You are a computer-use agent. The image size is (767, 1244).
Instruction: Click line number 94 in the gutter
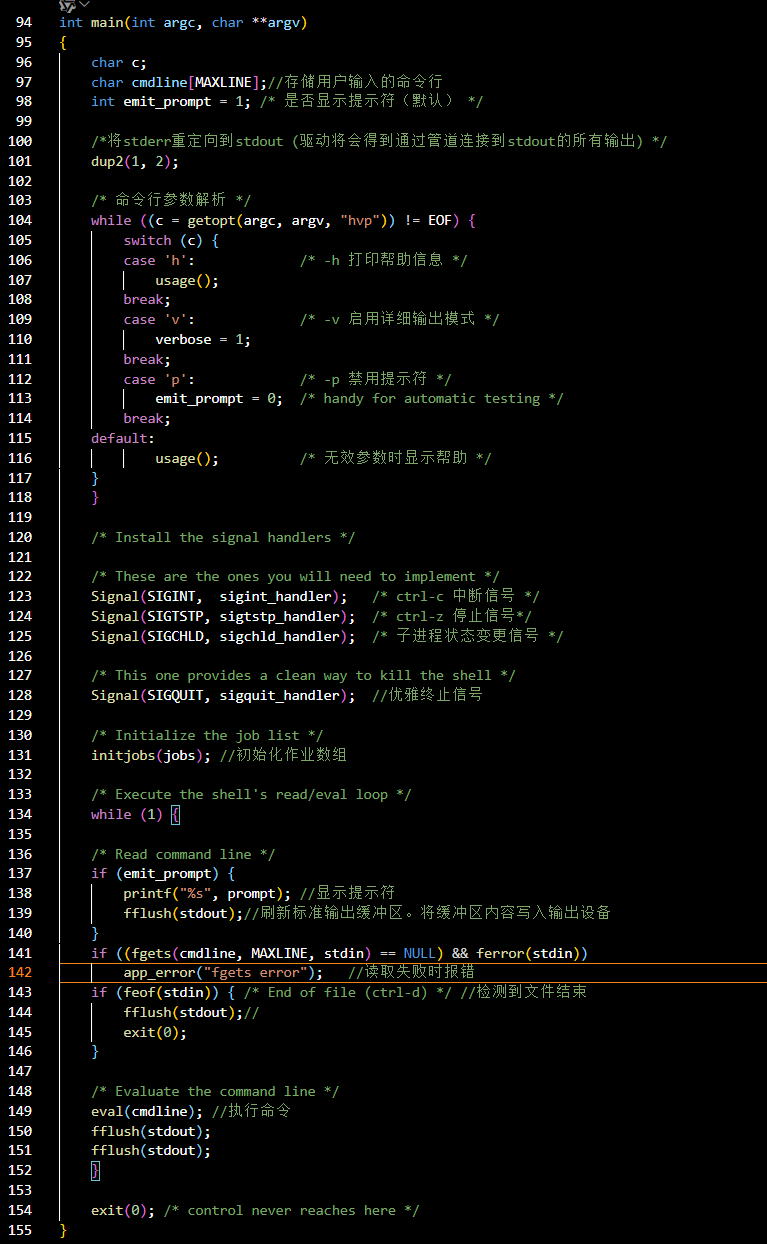point(24,22)
